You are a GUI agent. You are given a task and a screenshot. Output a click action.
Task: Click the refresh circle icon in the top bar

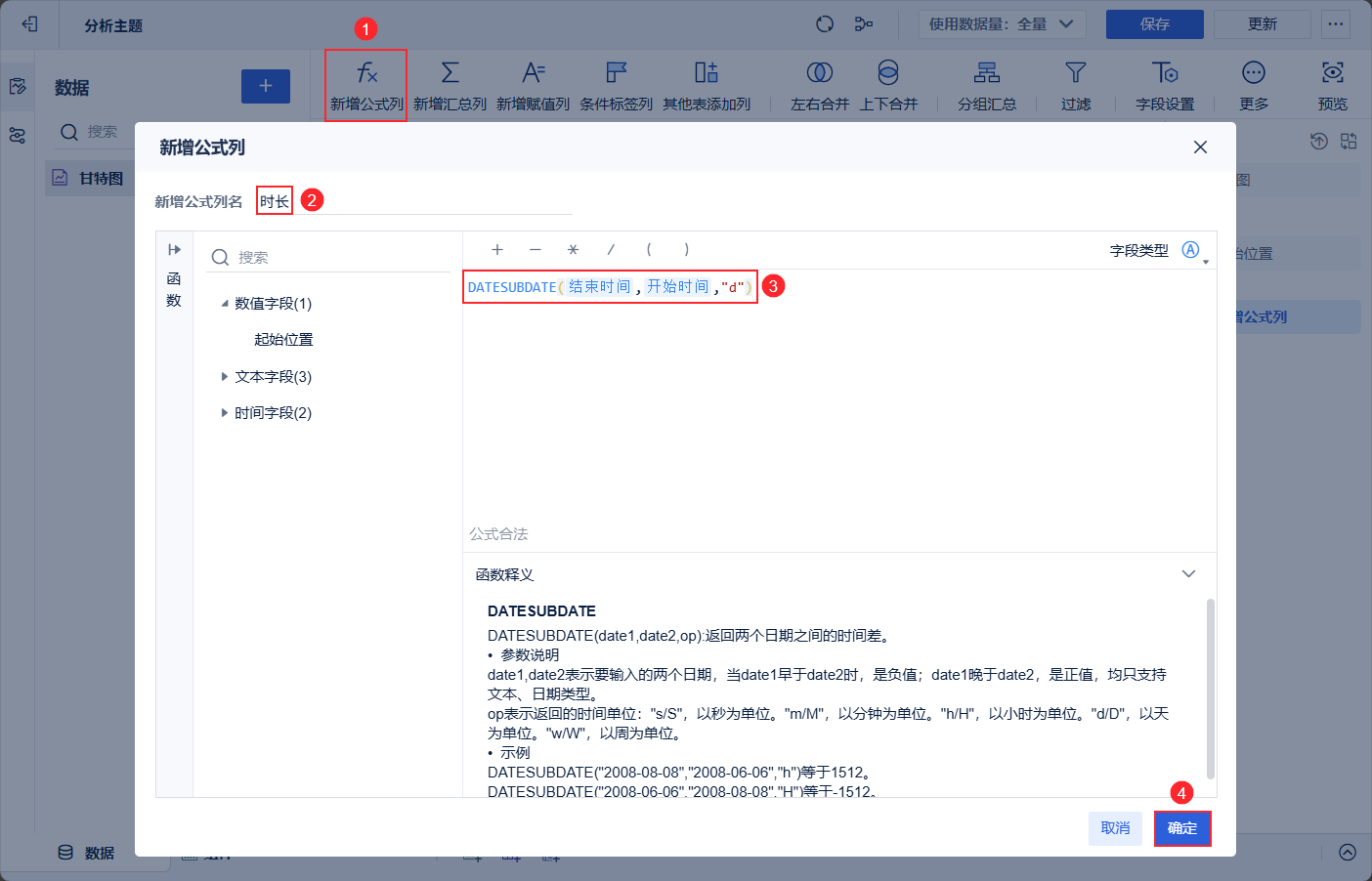coord(825,24)
